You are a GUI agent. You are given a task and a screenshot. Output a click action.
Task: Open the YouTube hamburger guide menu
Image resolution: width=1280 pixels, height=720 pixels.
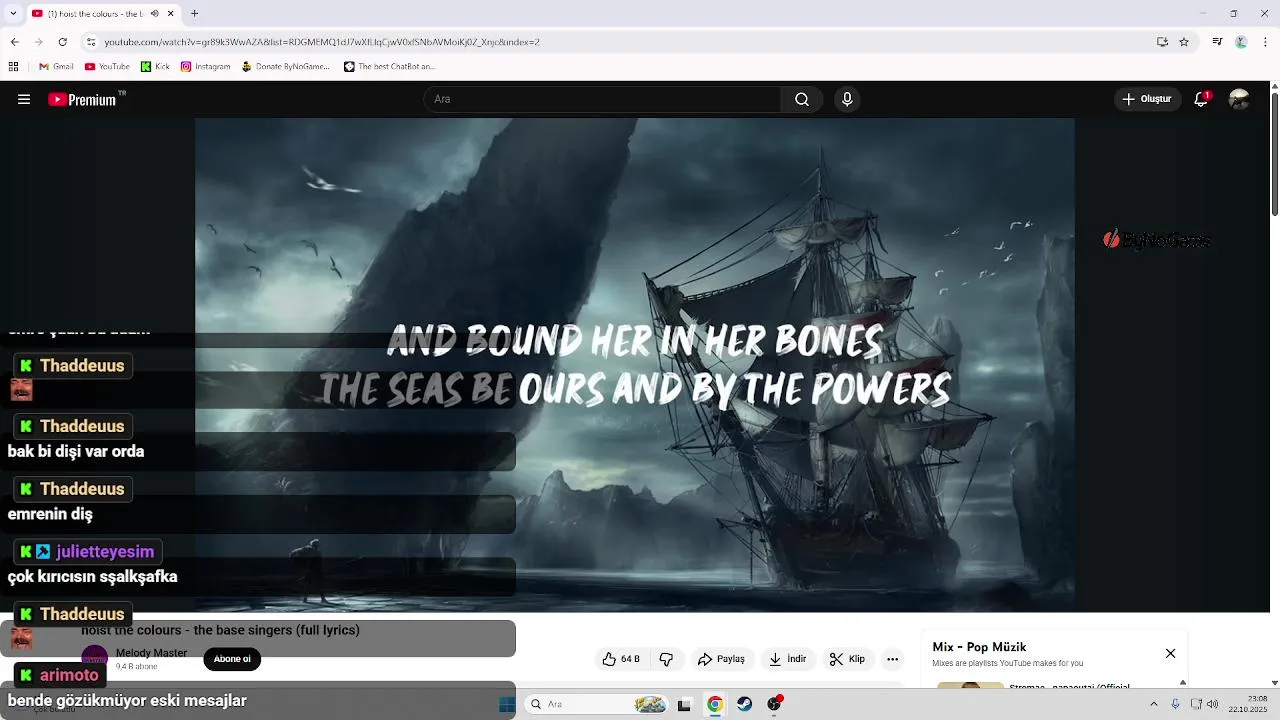coord(24,99)
